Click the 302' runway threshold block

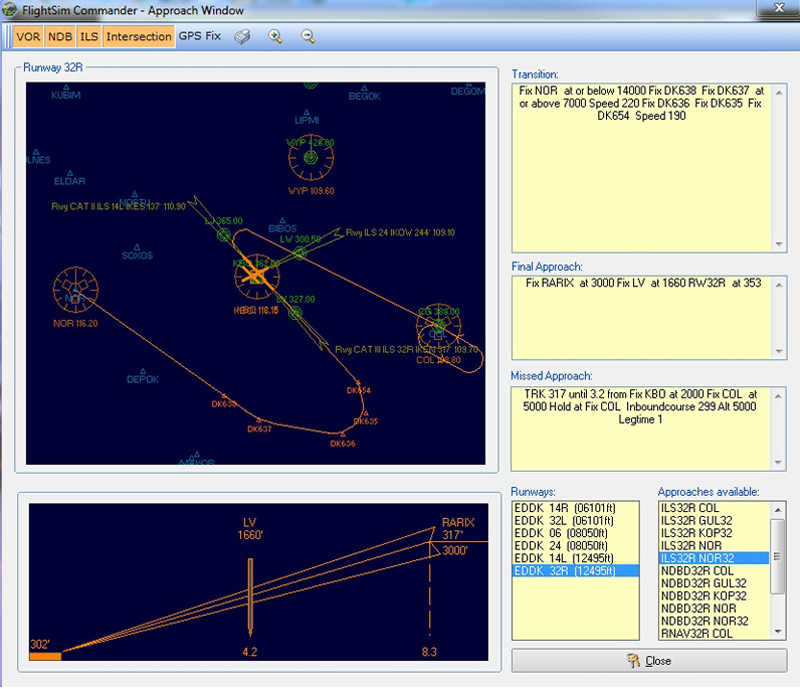coord(45,656)
